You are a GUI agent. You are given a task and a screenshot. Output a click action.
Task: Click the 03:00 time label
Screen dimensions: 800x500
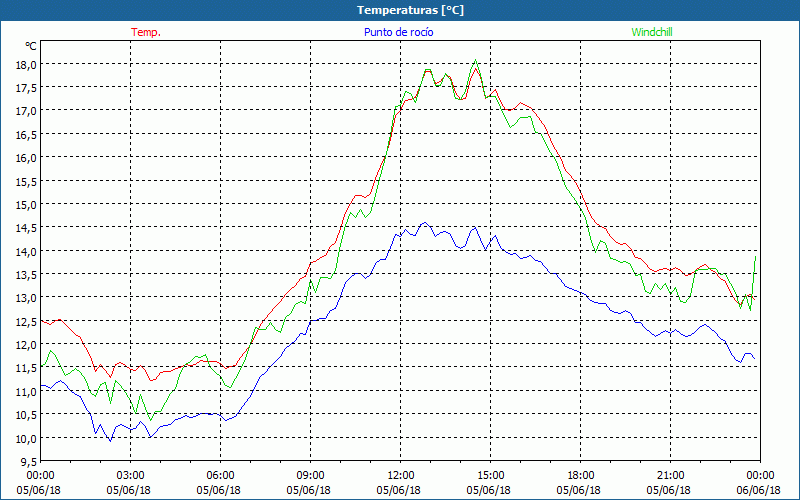pyautogui.click(x=131, y=476)
